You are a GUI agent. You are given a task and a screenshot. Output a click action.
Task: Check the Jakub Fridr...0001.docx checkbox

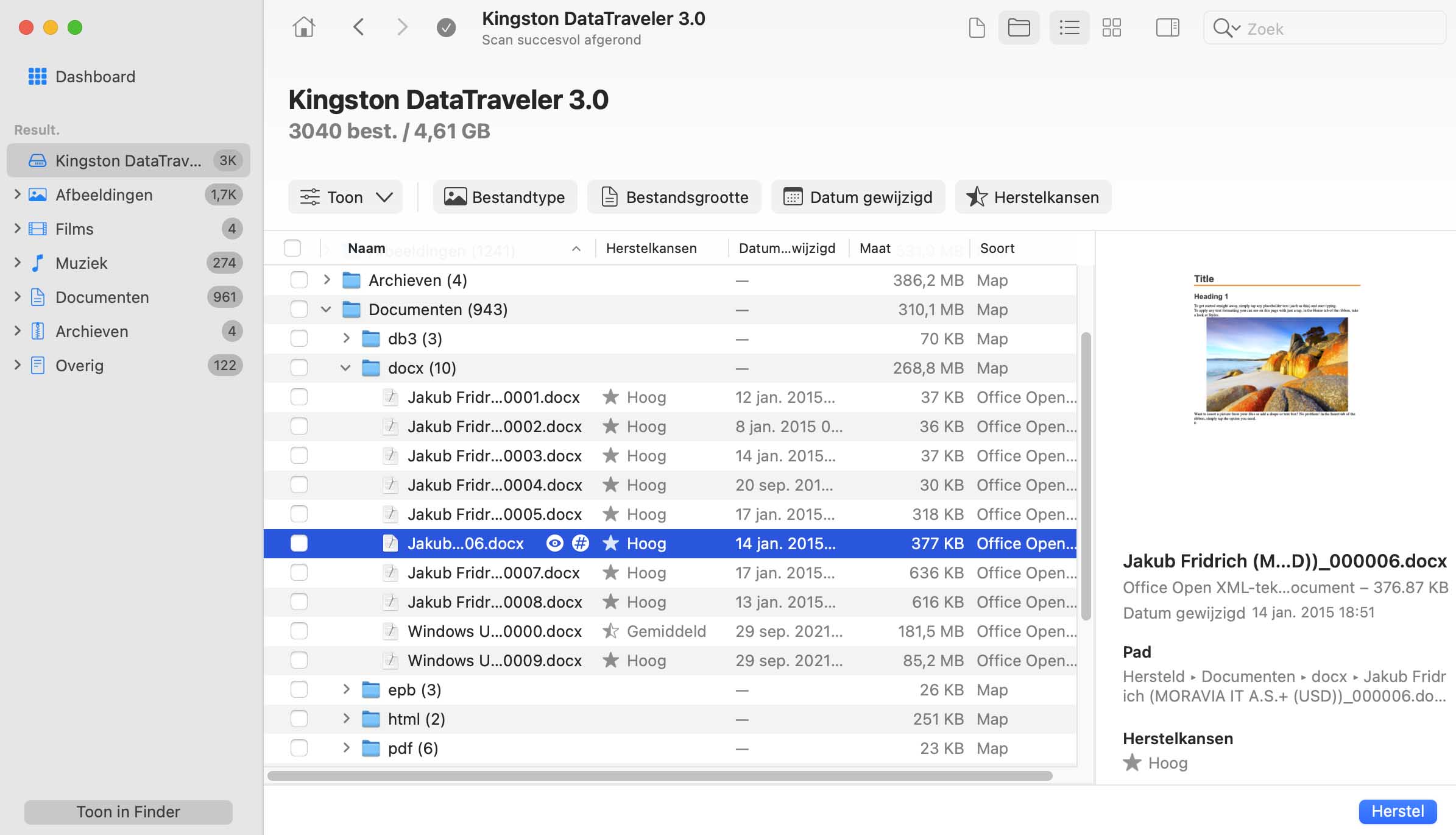tap(299, 397)
